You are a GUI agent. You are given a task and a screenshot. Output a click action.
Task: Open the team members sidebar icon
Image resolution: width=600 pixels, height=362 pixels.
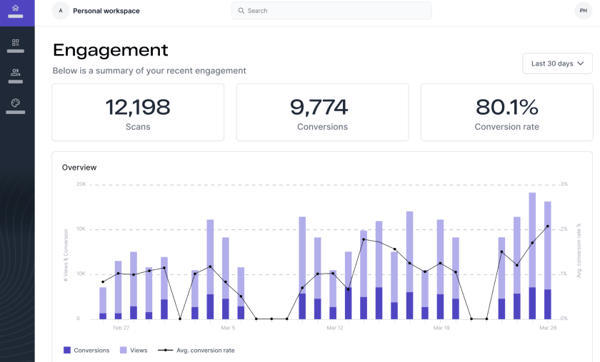[x=15, y=72]
